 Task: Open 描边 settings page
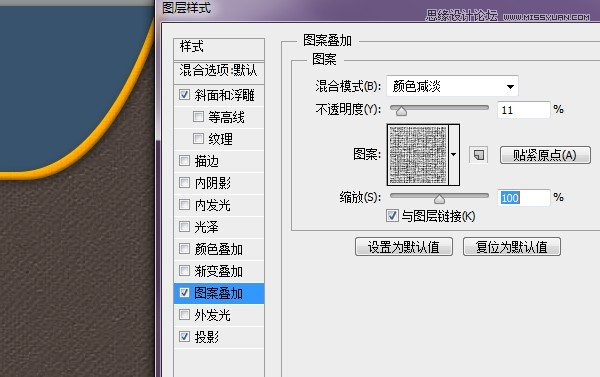tap(207, 161)
